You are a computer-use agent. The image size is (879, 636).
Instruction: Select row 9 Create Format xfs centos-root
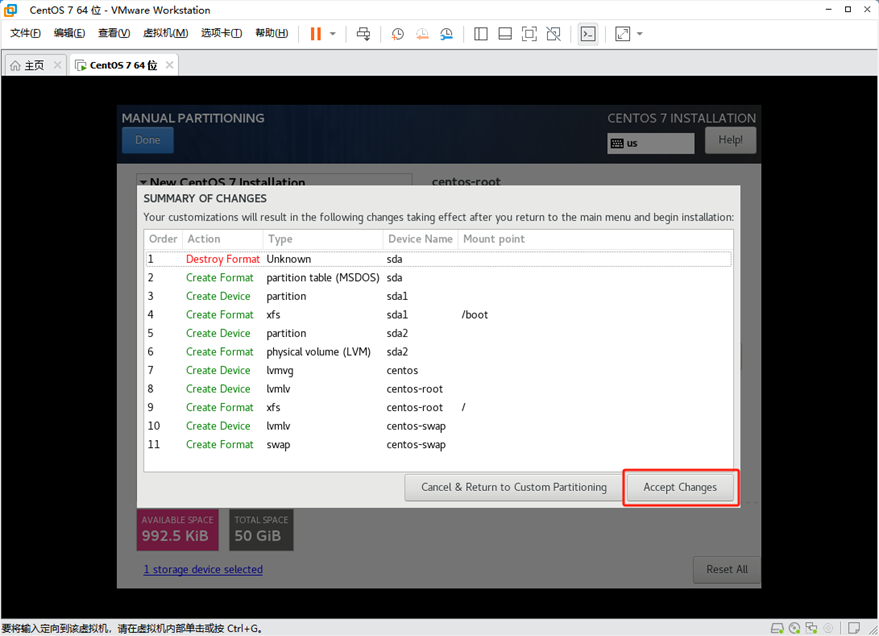click(438, 407)
